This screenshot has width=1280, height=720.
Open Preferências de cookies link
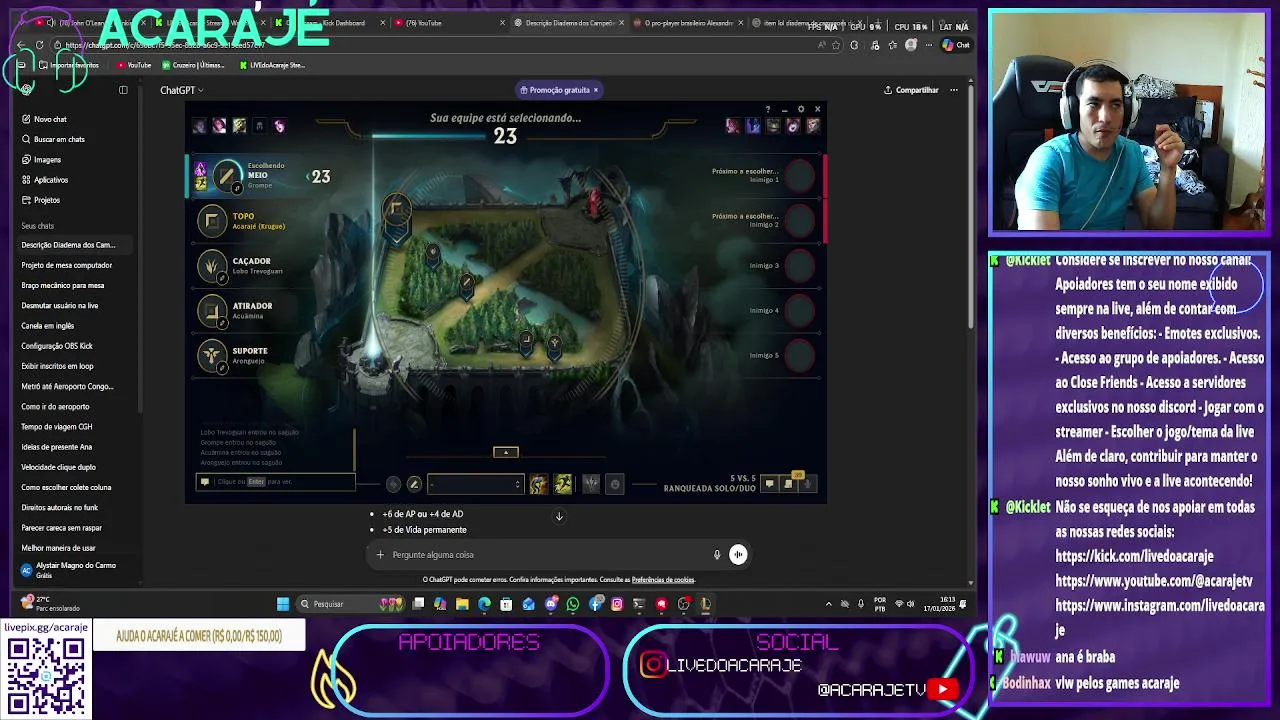pos(663,580)
